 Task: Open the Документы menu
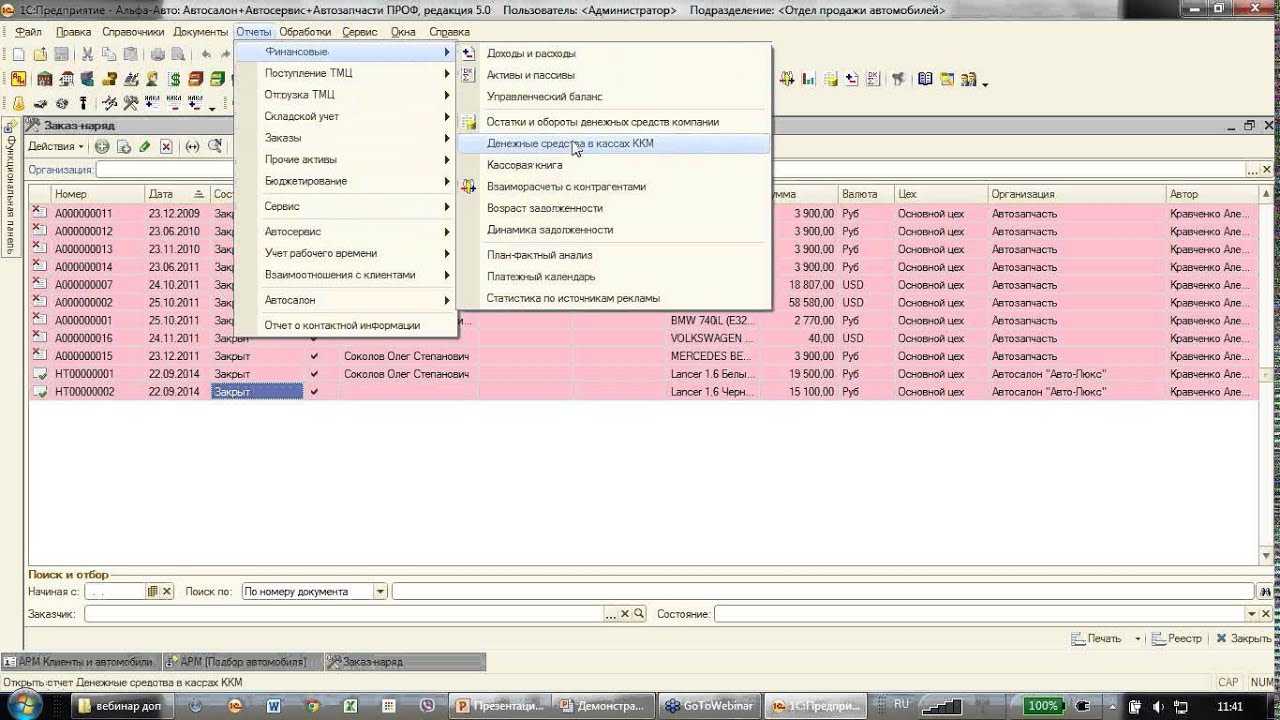coord(201,32)
